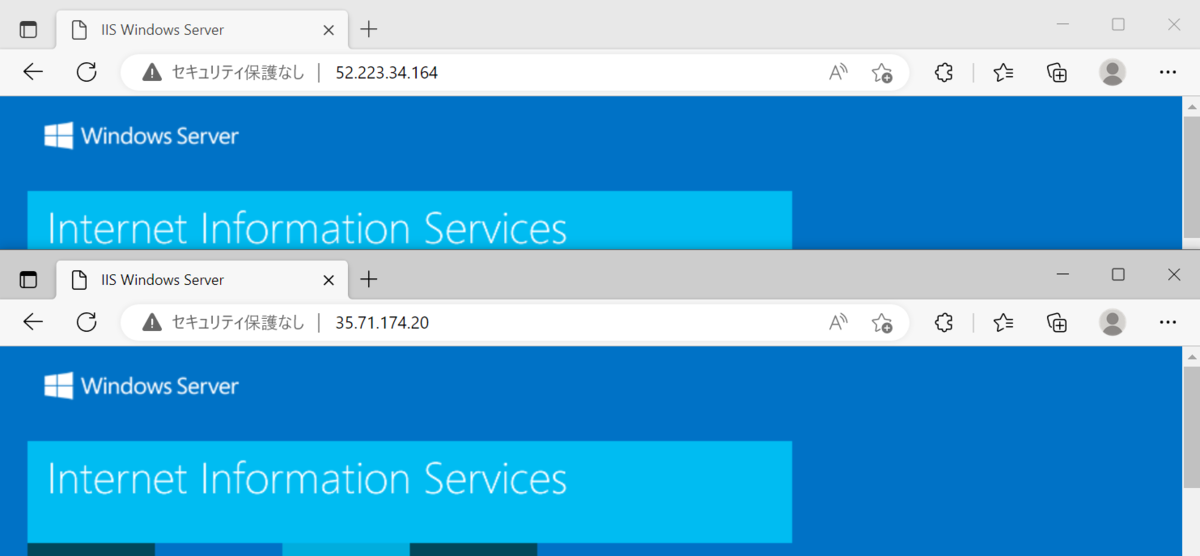Viewport: 1200px width, 556px height.
Task: Reload the page in the 52.223.34.164 window
Action: pos(87,72)
